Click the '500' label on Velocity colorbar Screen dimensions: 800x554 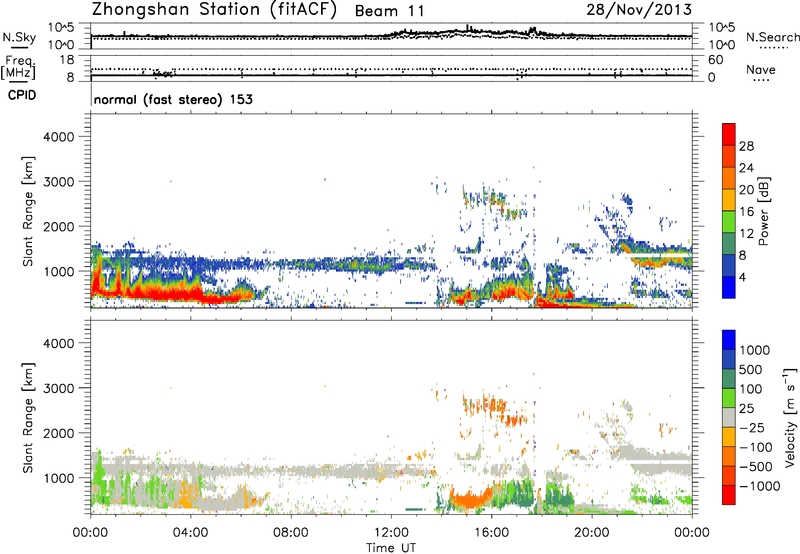click(753, 369)
